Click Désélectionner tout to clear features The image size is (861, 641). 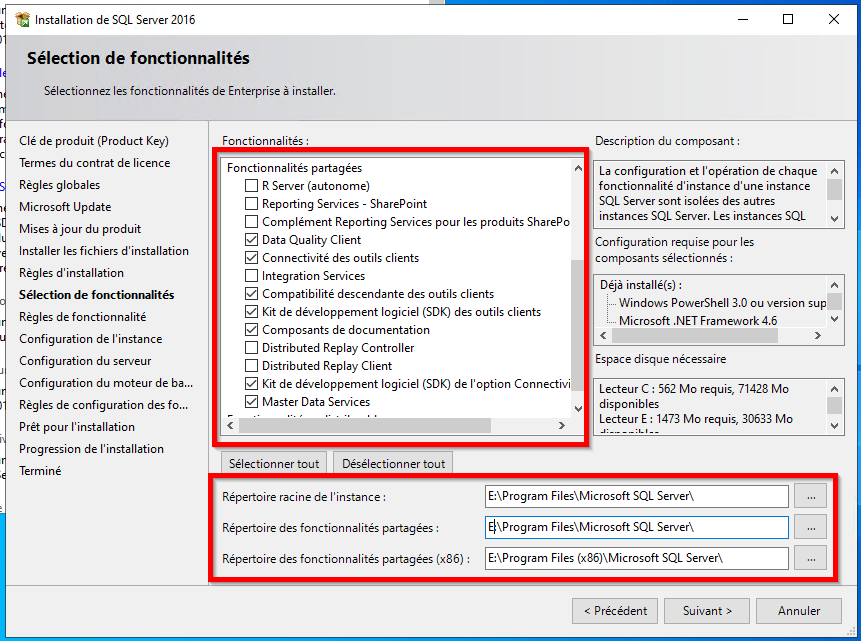pos(393,464)
